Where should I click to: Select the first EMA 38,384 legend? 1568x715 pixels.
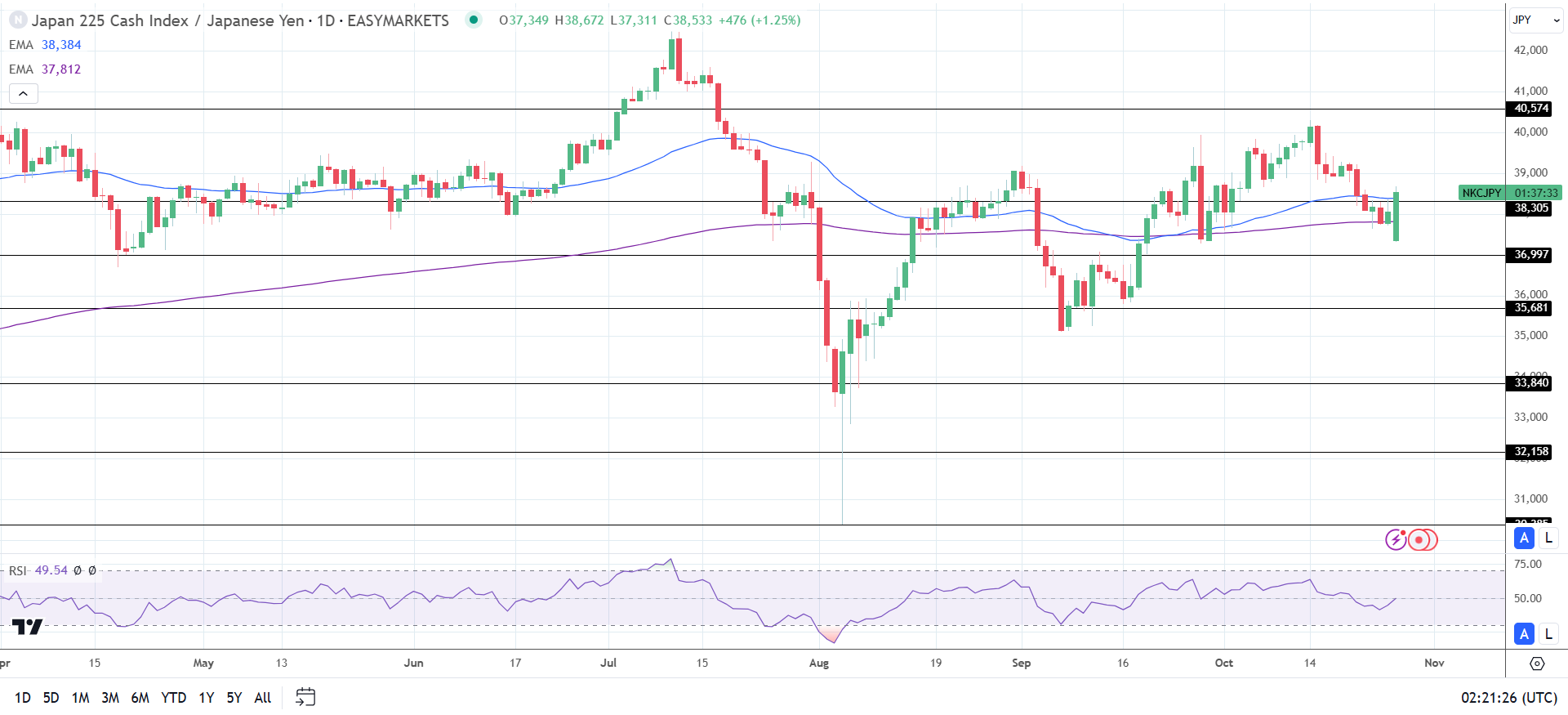[45, 45]
